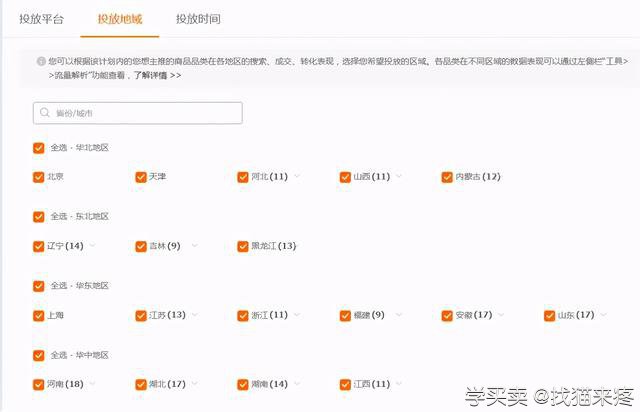Toggle the 黑龙江(13) checkbox
Screen dimensions: 640x412
pyautogui.click(x=243, y=247)
